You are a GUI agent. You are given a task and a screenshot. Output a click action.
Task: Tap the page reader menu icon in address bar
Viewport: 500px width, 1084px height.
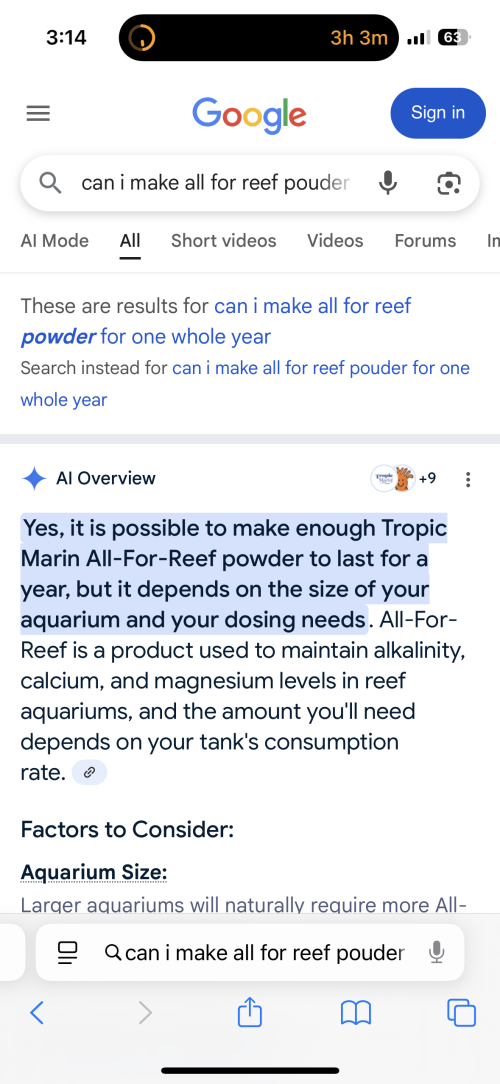68,953
